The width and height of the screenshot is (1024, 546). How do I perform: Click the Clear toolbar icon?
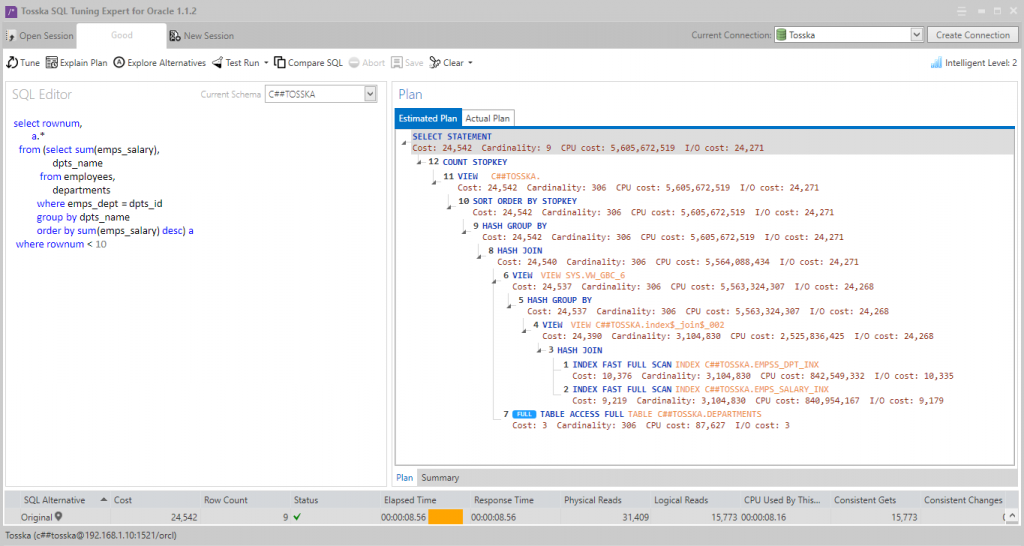(435, 63)
